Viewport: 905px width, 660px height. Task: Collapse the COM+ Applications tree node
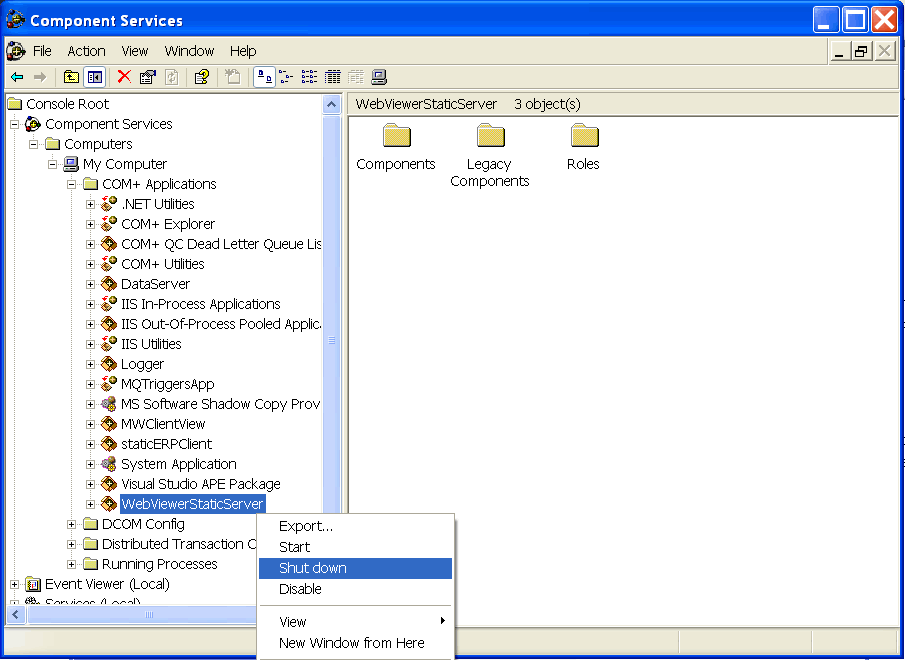[71, 184]
